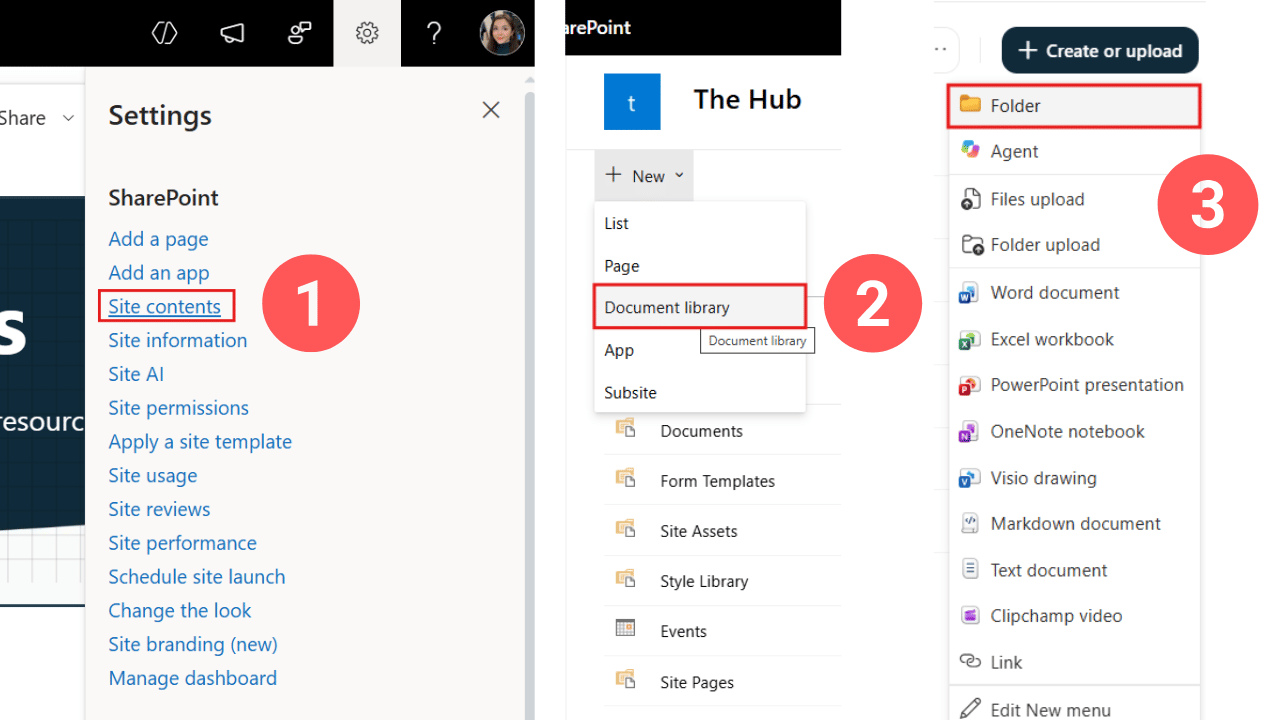This screenshot has height=720, width=1280.
Task: Click Apply a site template link
Action: 200,442
